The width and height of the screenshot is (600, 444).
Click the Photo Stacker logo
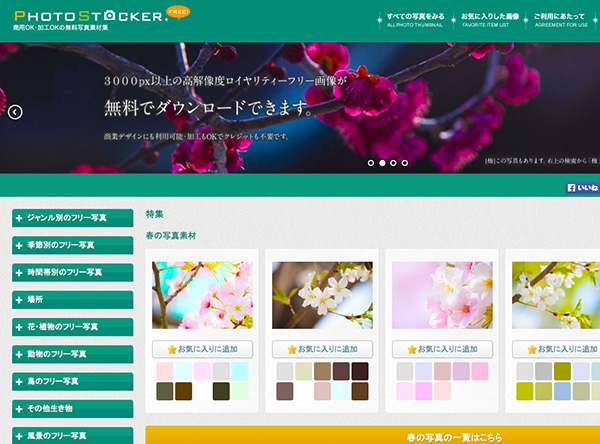click(x=90, y=15)
